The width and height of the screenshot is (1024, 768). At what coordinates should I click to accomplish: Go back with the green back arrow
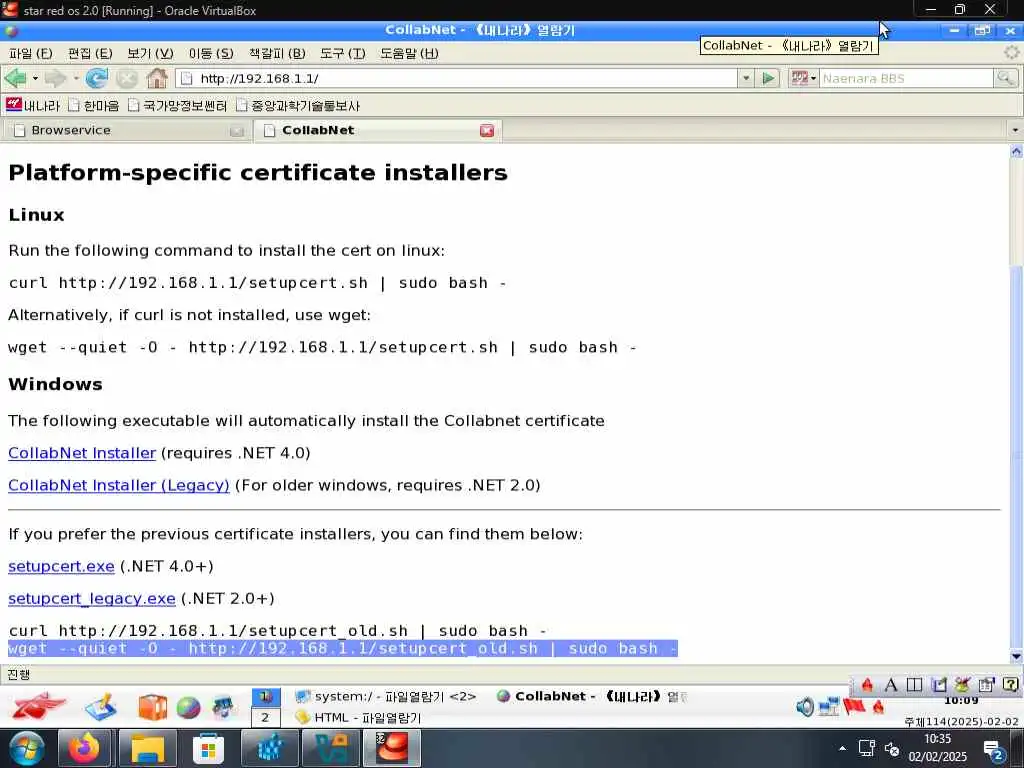pos(16,78)
